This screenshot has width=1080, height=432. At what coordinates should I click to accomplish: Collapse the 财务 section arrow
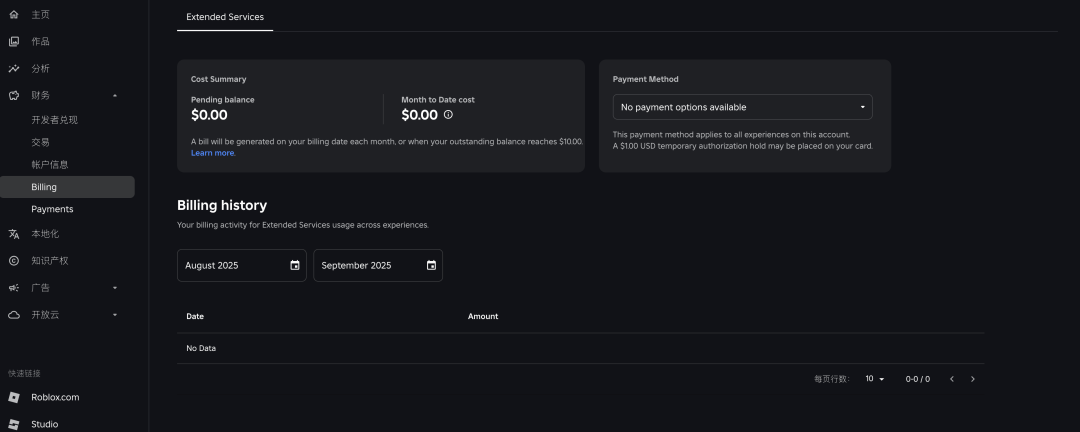coord(115,95)
